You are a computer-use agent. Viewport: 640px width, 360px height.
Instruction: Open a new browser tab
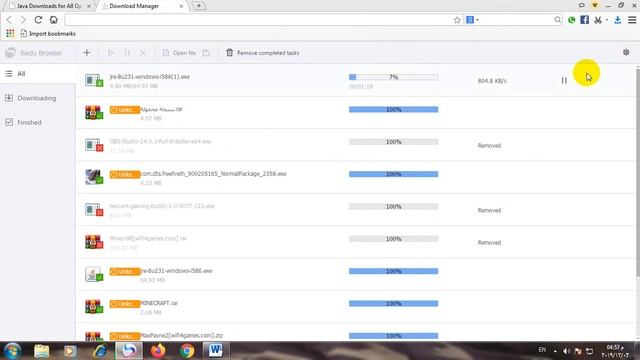pyautogui.click(x=199, y=6)
